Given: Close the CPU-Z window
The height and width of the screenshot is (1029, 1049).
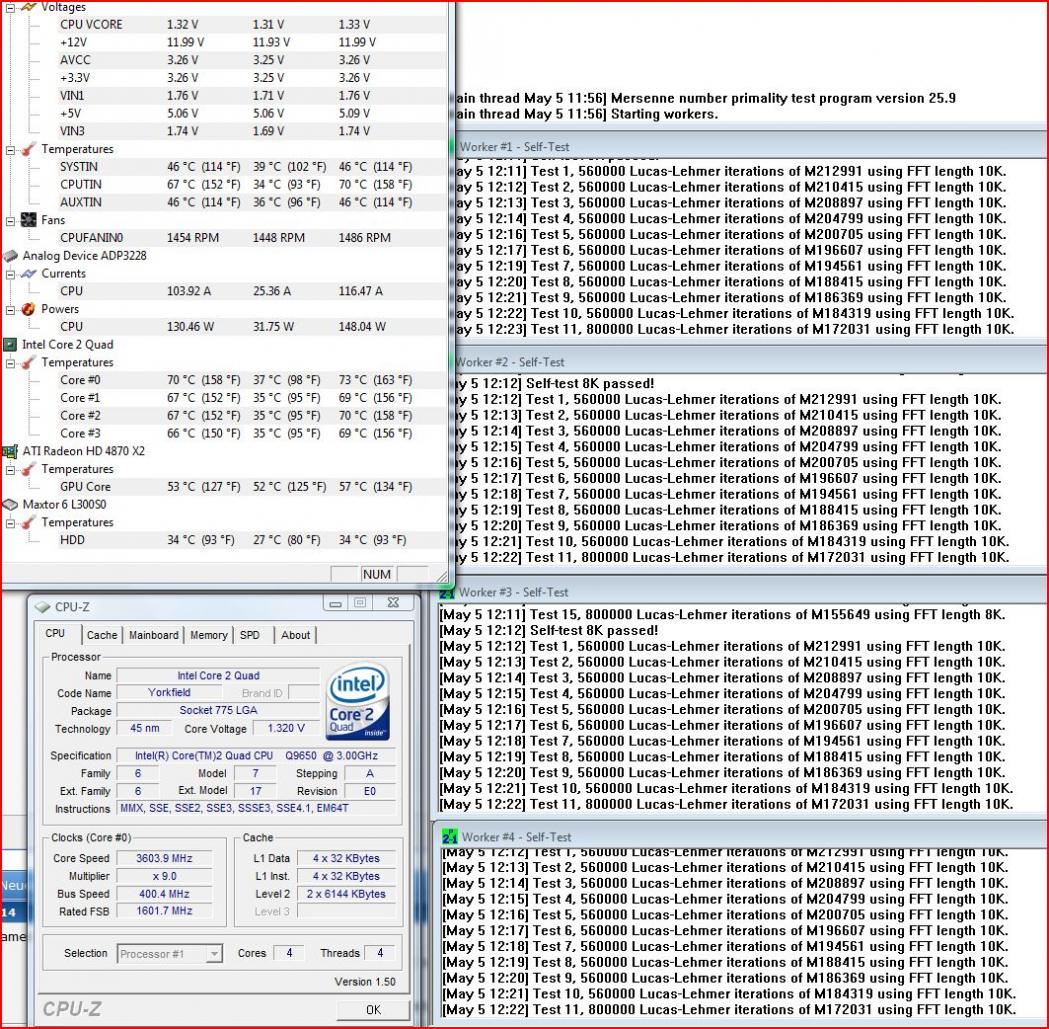Looking at the screenshot, I should tap(393, 603).
